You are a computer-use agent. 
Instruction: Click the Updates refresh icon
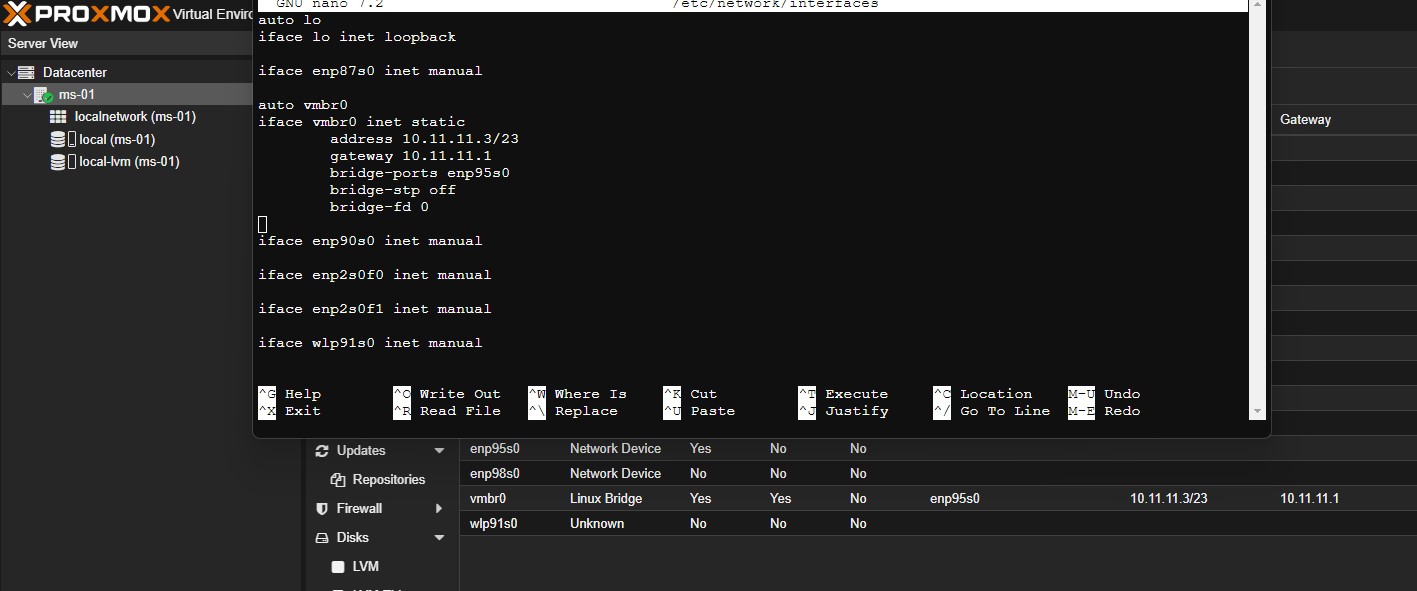pos(322,451)
